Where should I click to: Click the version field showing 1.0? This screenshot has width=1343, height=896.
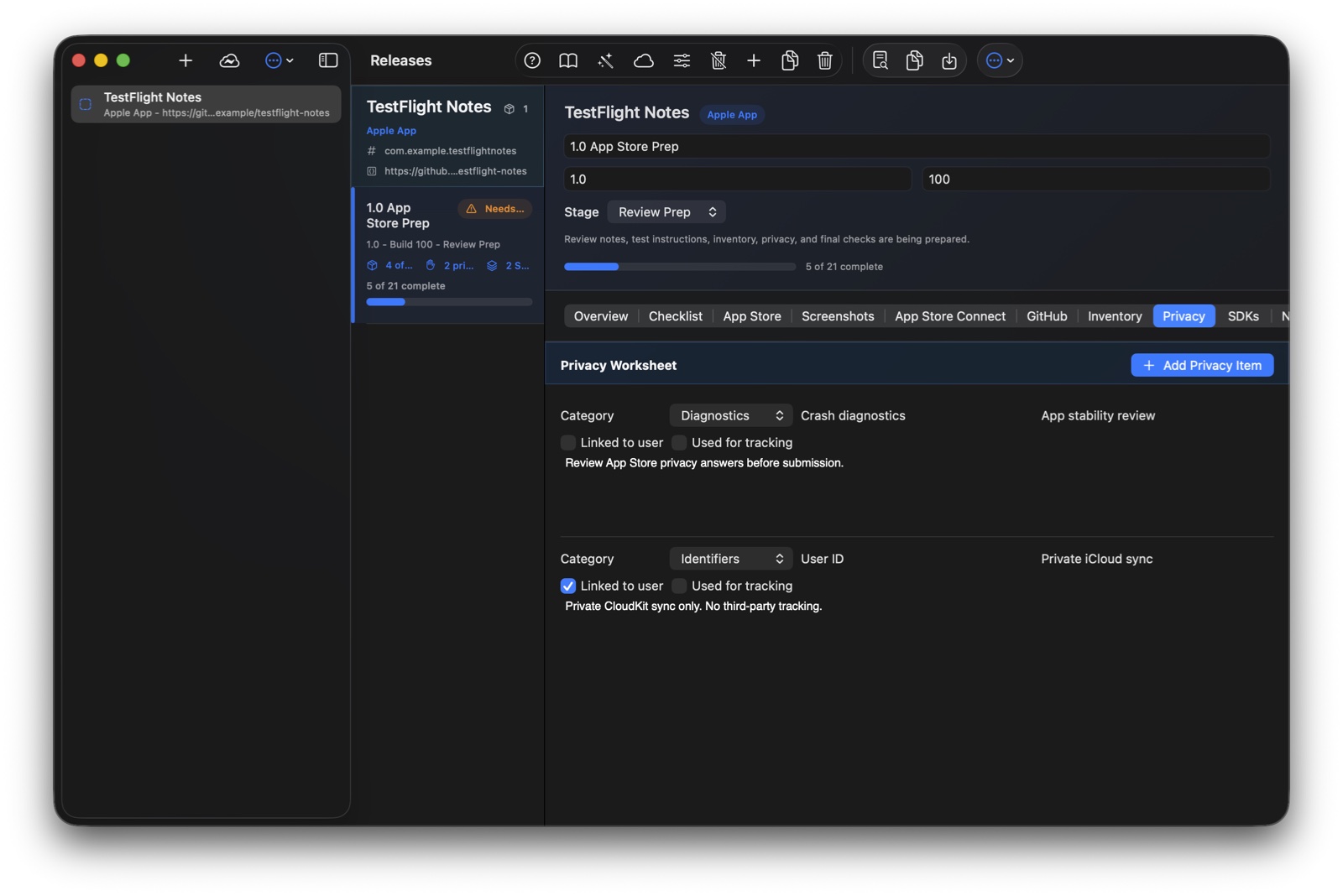point(737,179)
